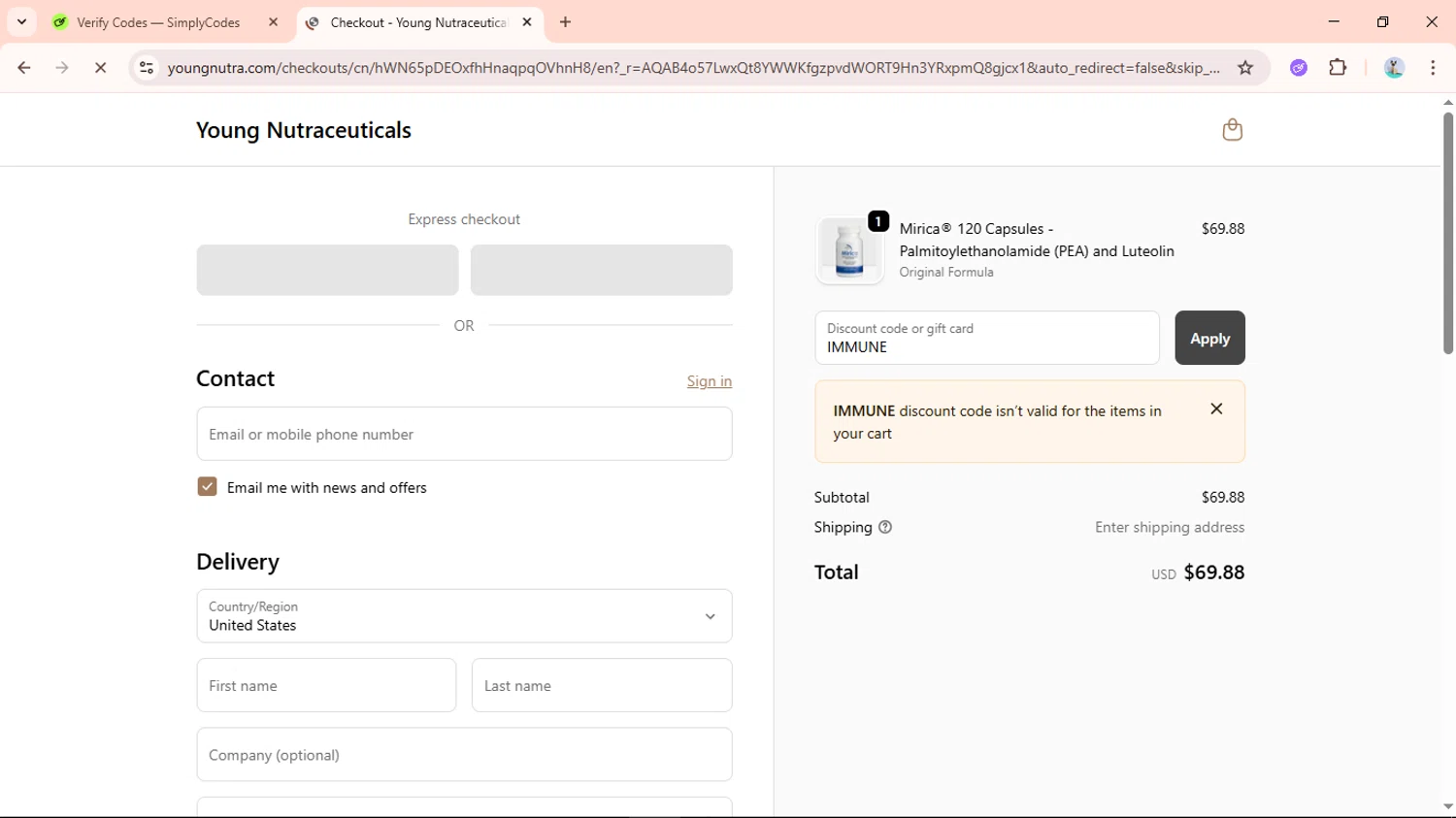The height and width of the screenshot is (818, 1456).
Task: Close the Checkout Young Nutraceuticals tab
Action: point(527,22)
